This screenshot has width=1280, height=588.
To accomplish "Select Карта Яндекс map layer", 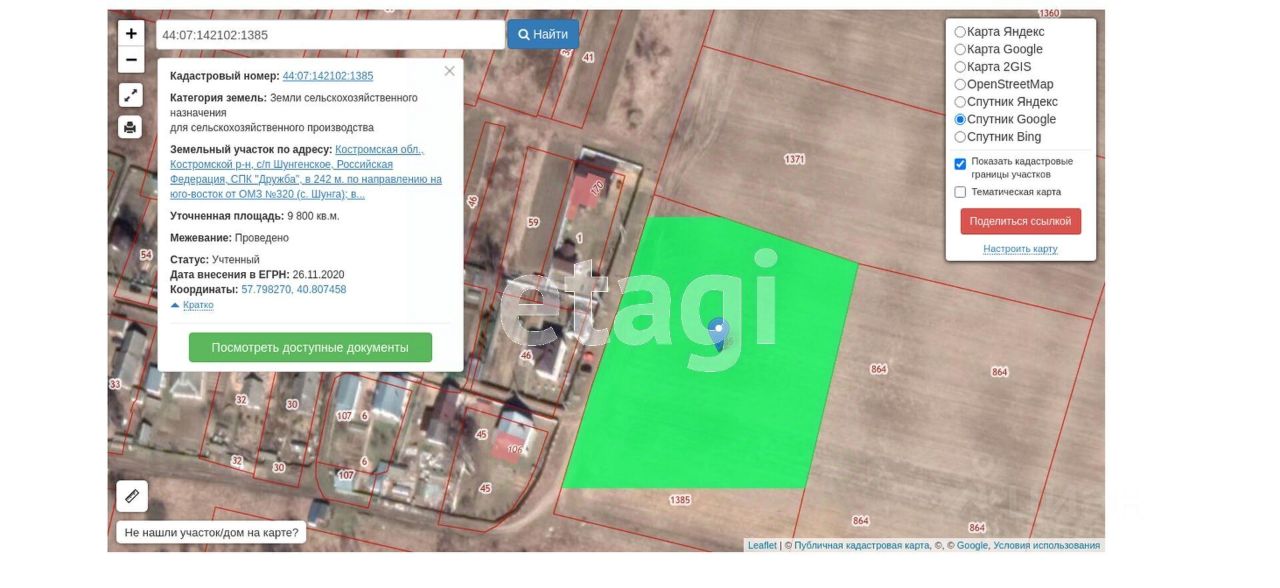I will 960,32.
